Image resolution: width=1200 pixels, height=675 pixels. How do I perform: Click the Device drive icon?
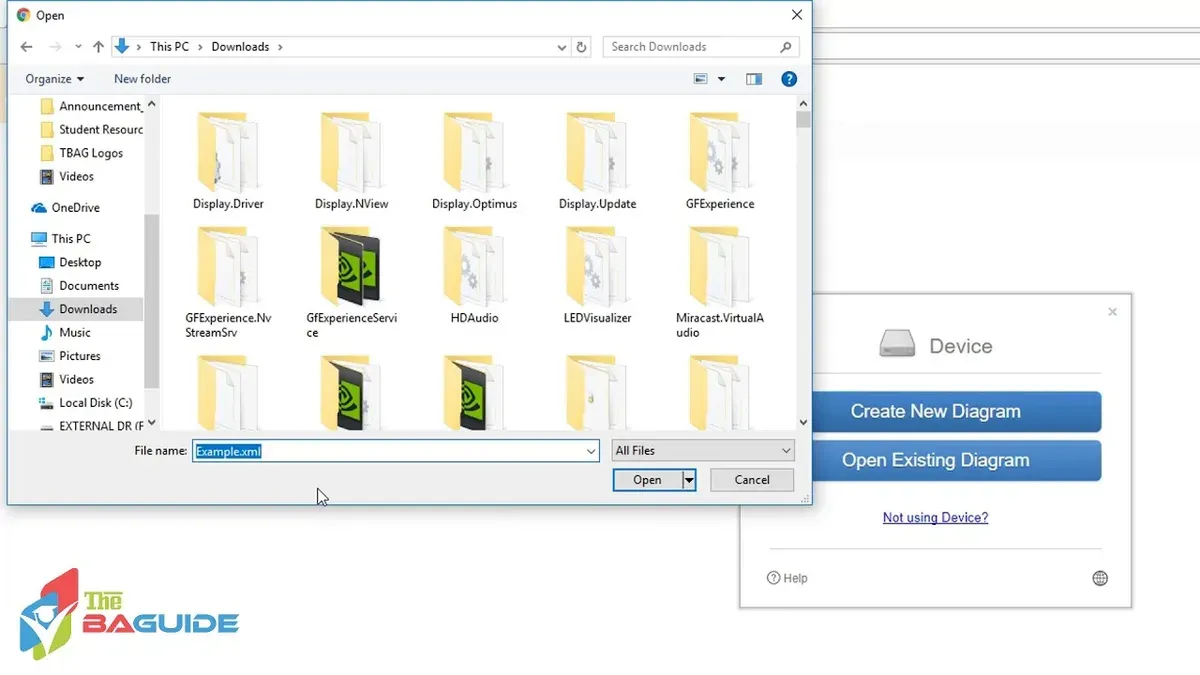pos(897,346)
